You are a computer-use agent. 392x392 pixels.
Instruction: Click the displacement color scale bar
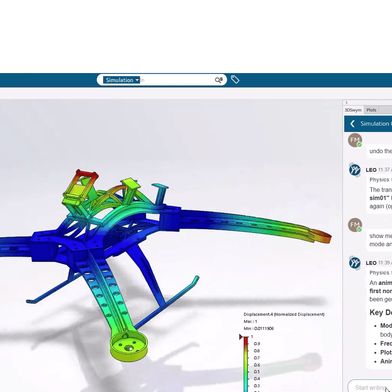pos(246,364)
